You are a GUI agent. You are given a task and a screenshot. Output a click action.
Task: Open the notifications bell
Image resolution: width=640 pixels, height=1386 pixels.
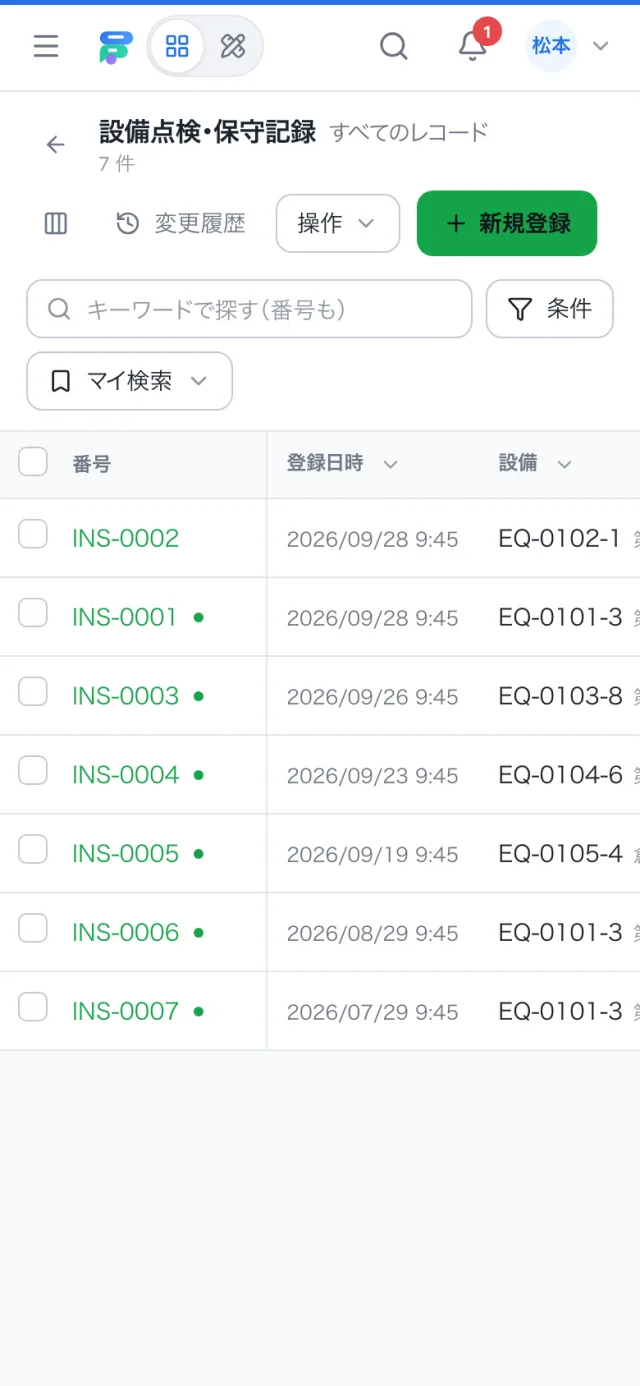472,46
